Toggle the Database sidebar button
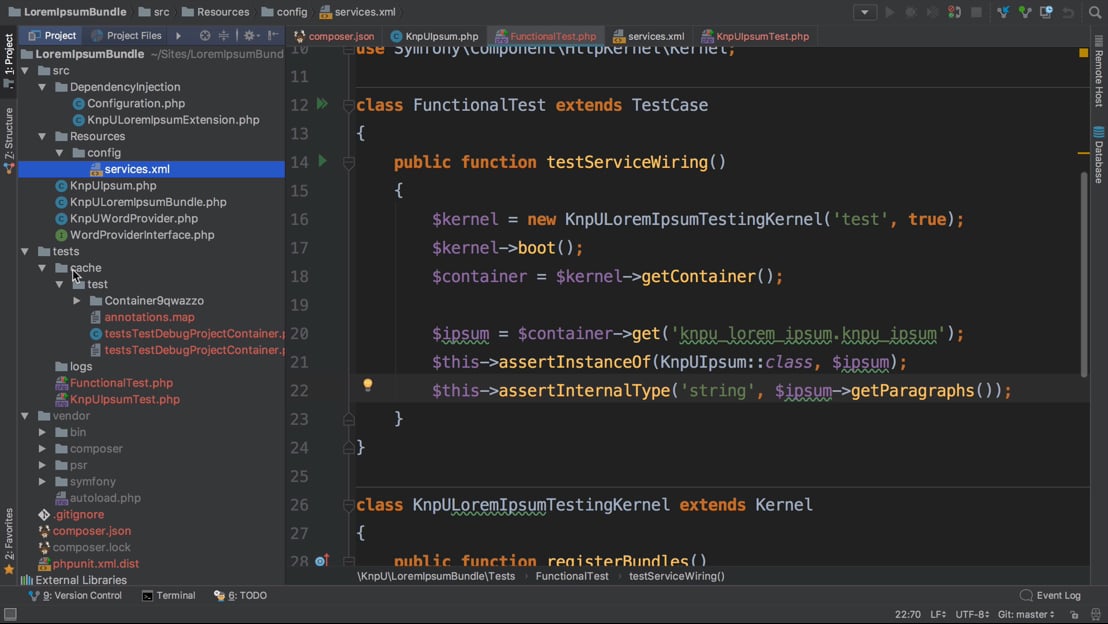Screen dimensions: 1108x624 tap(1099, 154)
